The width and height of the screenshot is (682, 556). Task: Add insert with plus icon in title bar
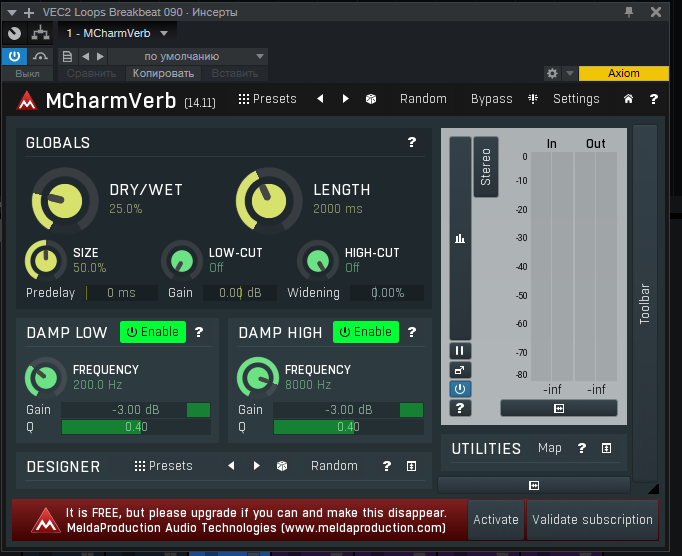pos(29,13)
